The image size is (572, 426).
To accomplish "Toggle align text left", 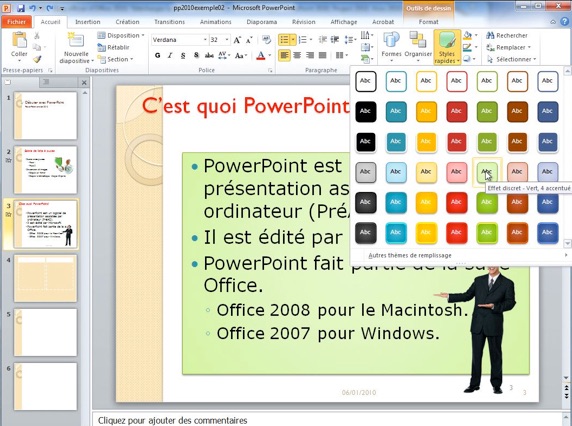I will pyautogui.click(x=285, y=55).
